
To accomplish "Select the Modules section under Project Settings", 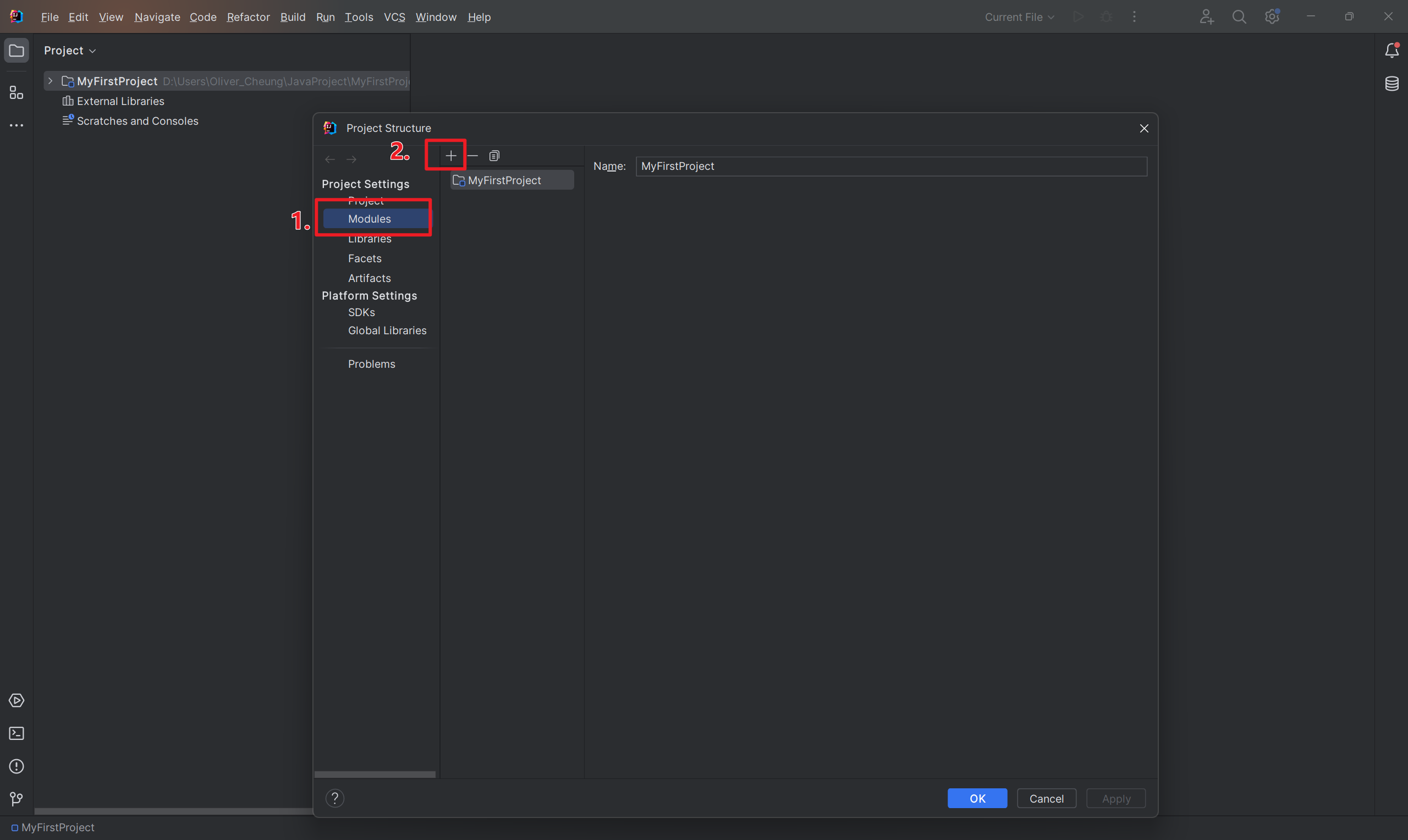I will (x=369, y=219).
